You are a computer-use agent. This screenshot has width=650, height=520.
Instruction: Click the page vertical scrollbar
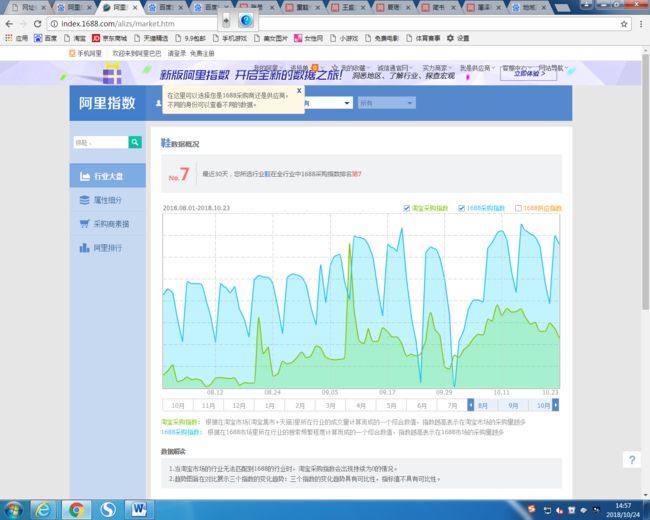(x=645, y=182)
